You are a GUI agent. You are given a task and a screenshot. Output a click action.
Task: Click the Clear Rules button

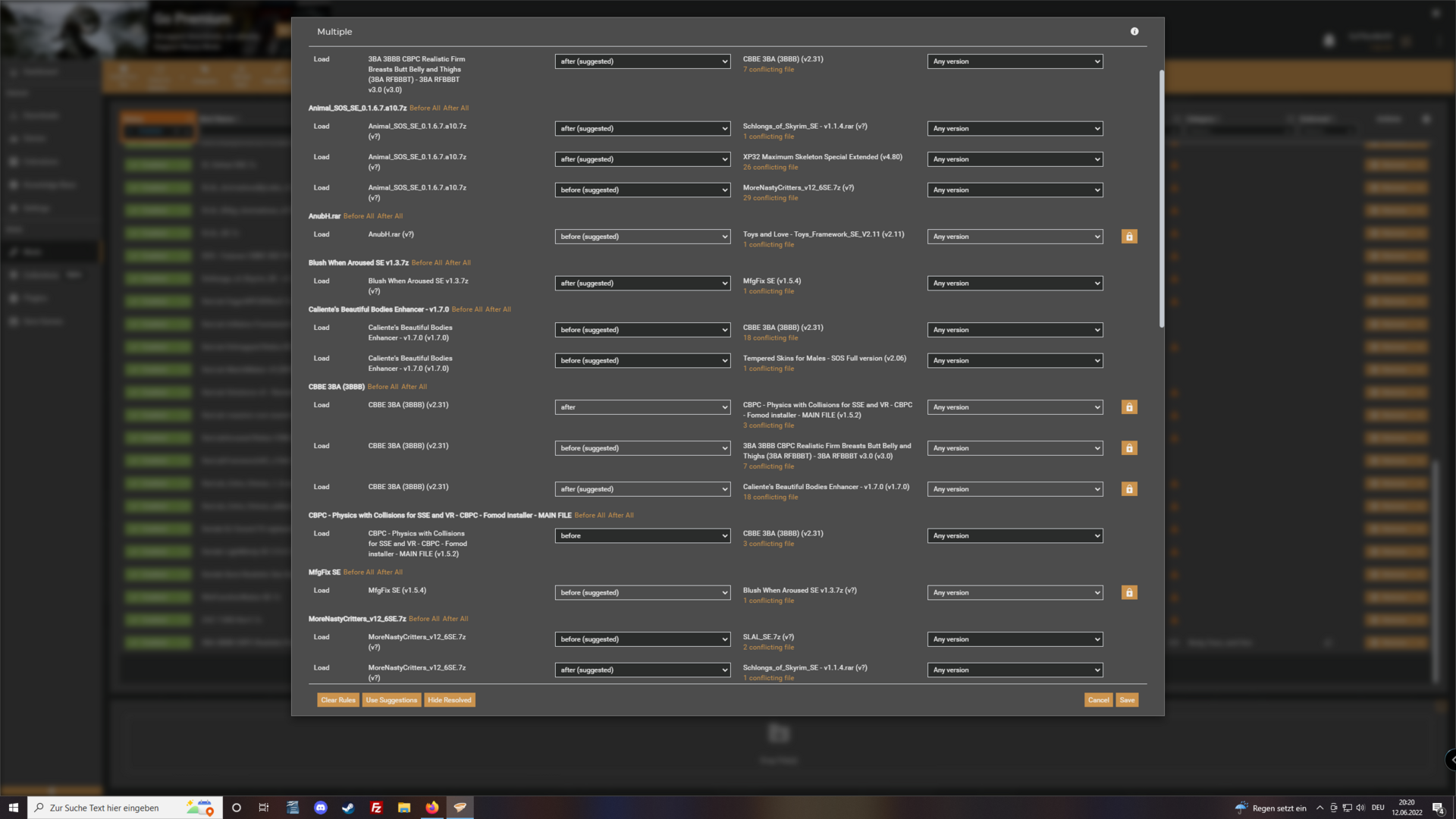click(x=338, y=700)
